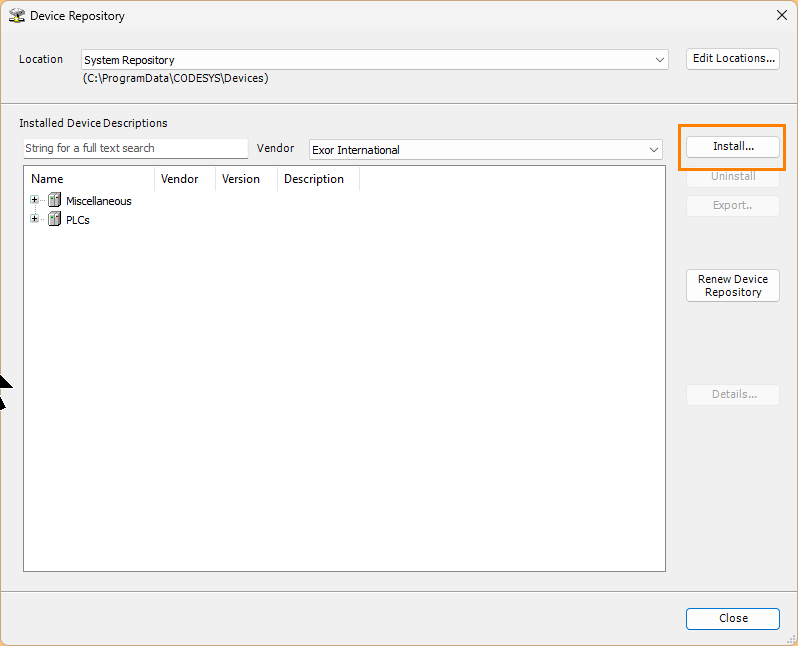This screenshot has width=798, height=646.
Task: Select the Miscellaneous tree item label
Action: click(x=98, y=201)
